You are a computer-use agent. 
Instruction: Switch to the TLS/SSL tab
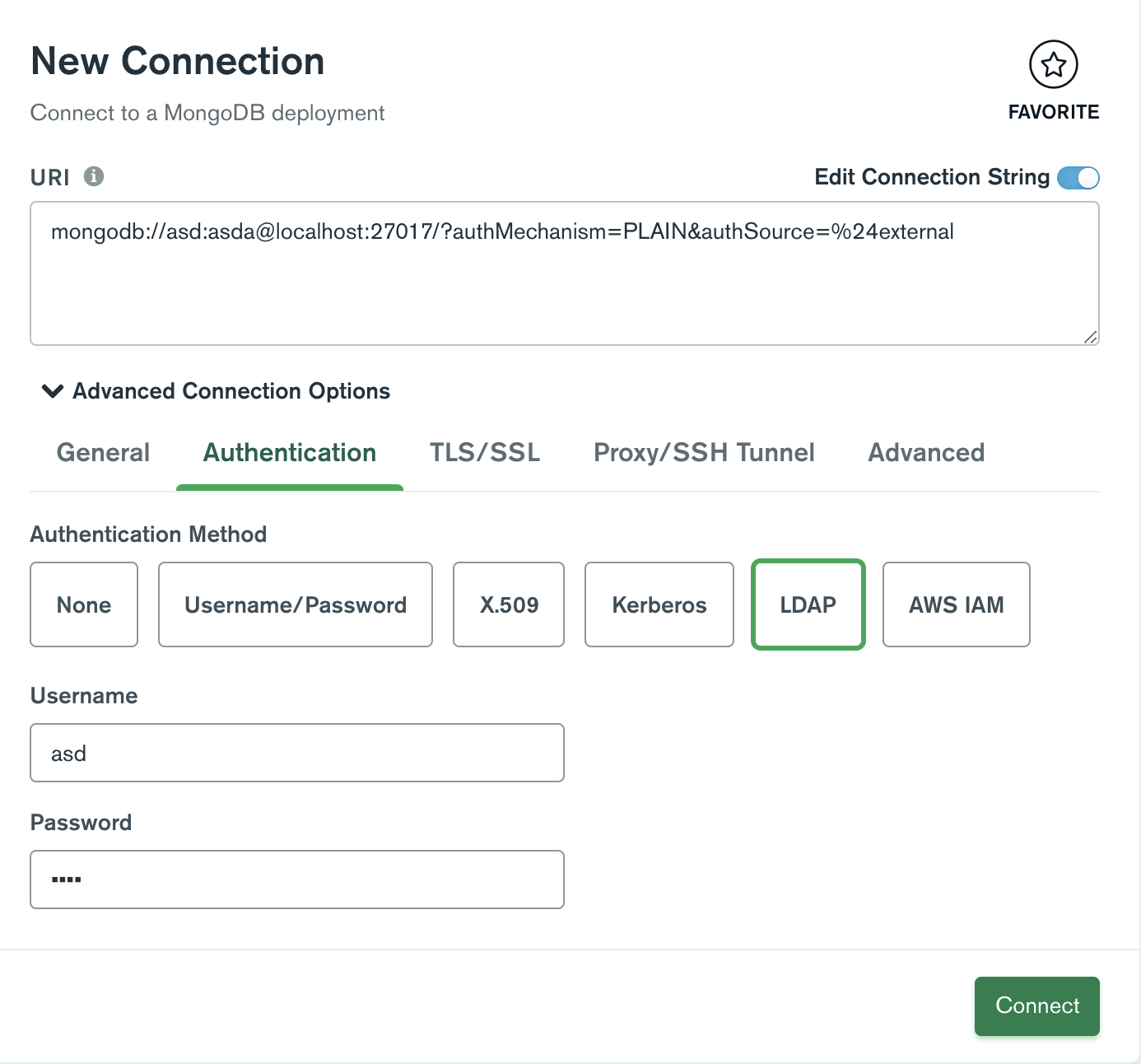pyautogui.click(x=484, y=453)
